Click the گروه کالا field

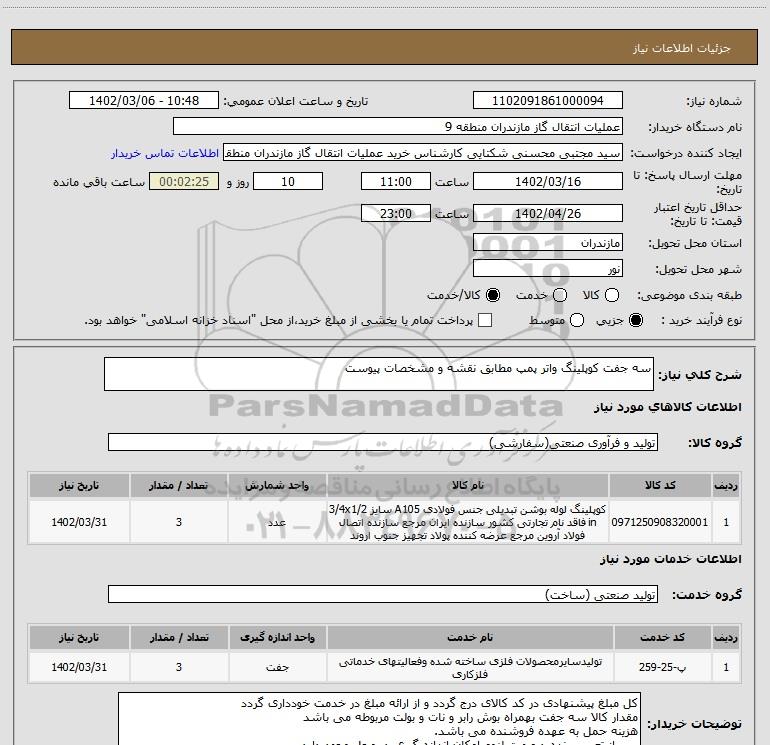click(383, 442)
